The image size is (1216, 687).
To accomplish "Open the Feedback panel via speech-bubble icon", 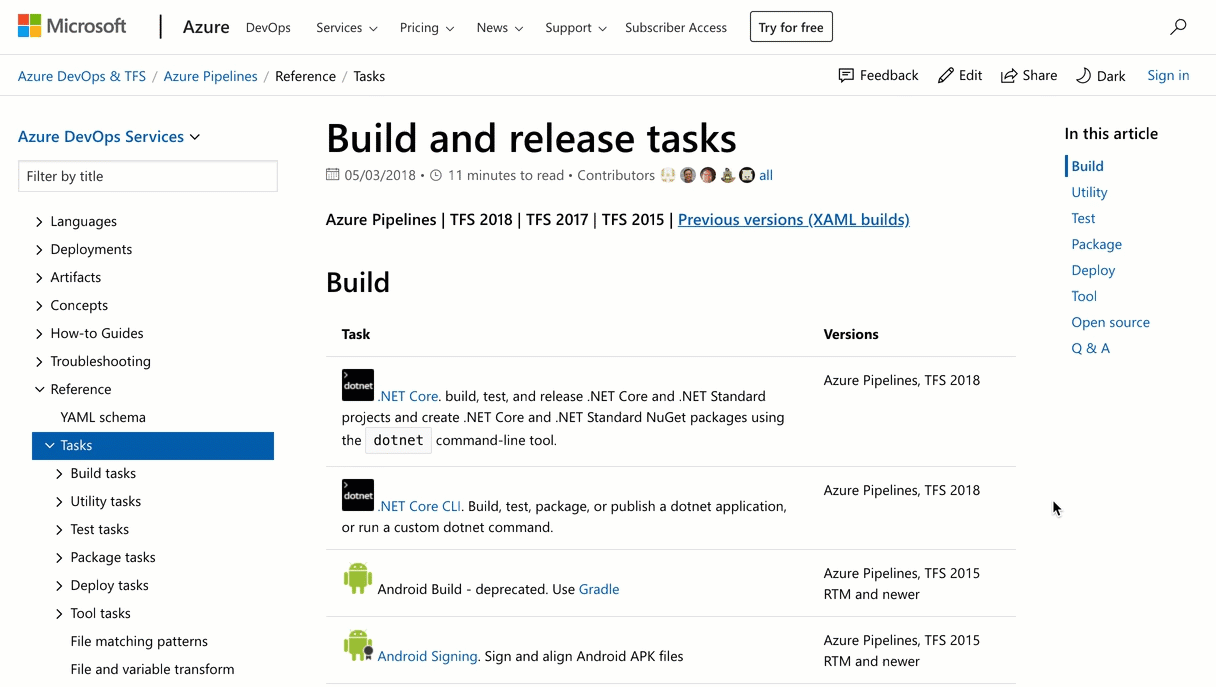I will tap(878, 75).
